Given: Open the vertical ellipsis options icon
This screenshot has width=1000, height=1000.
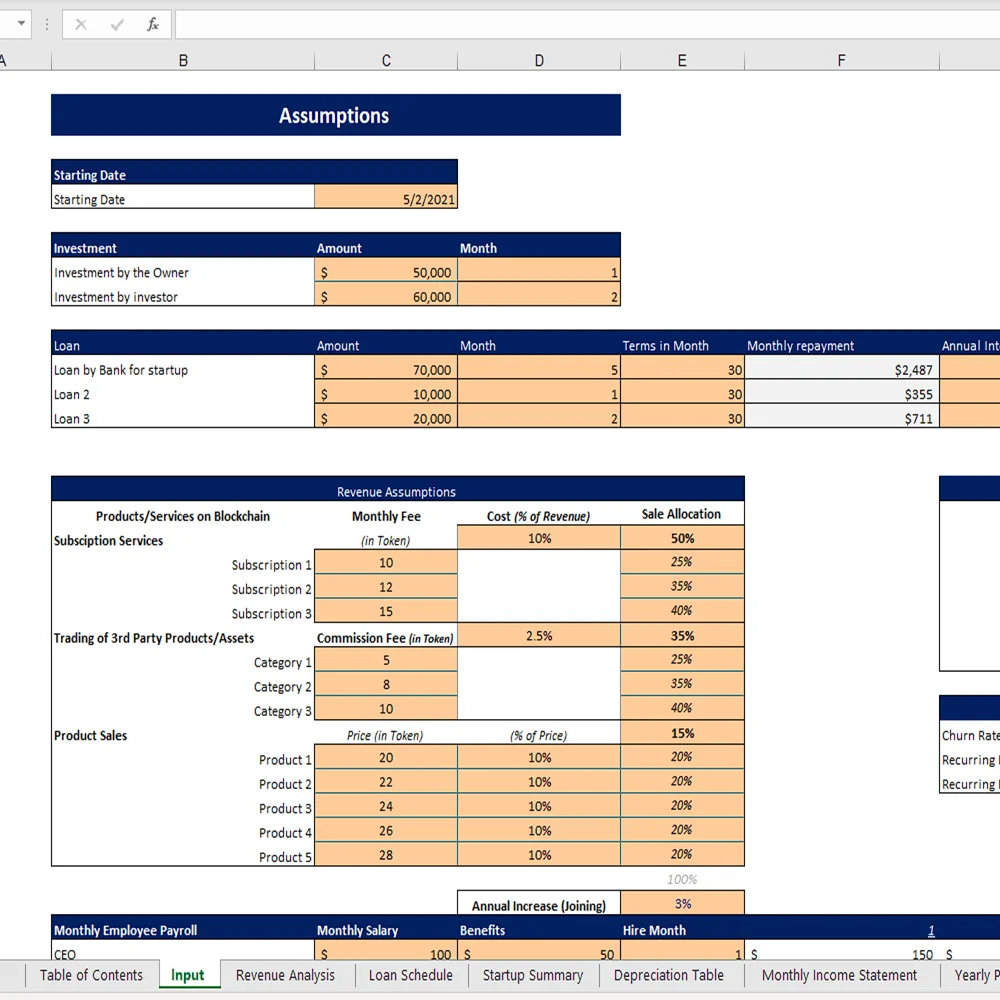Looking at the screenshot, I should [x=46, y=24].
